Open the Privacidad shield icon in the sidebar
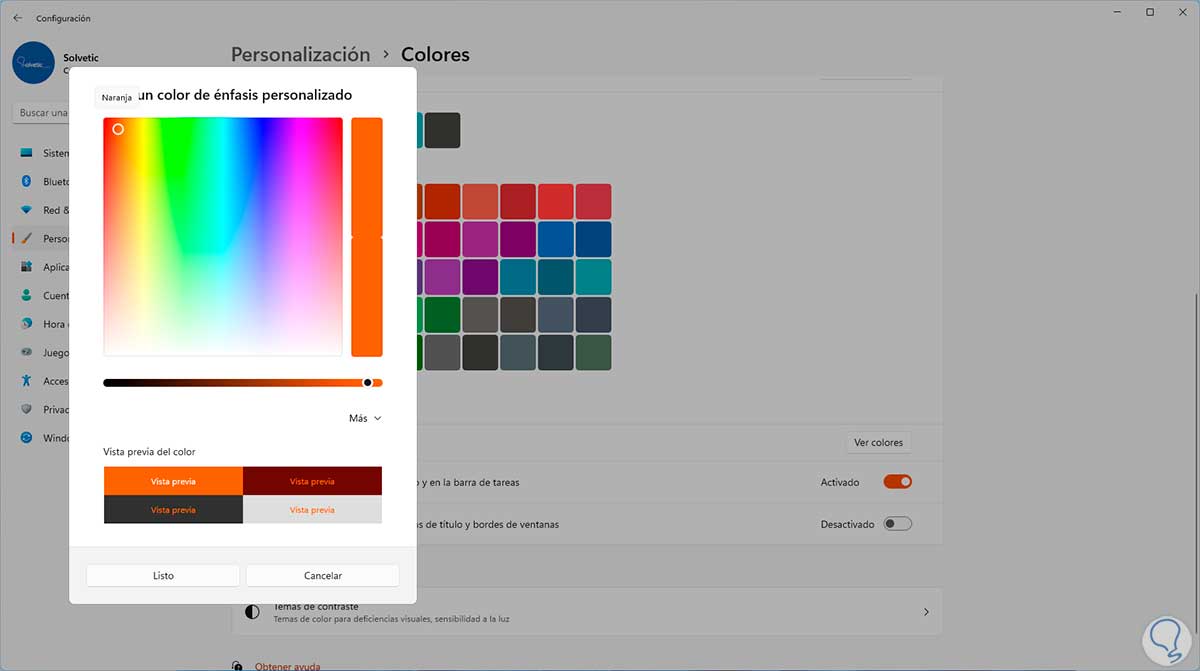The height and width of the screenshot is (671, 1200). click(x=26, y=409)
